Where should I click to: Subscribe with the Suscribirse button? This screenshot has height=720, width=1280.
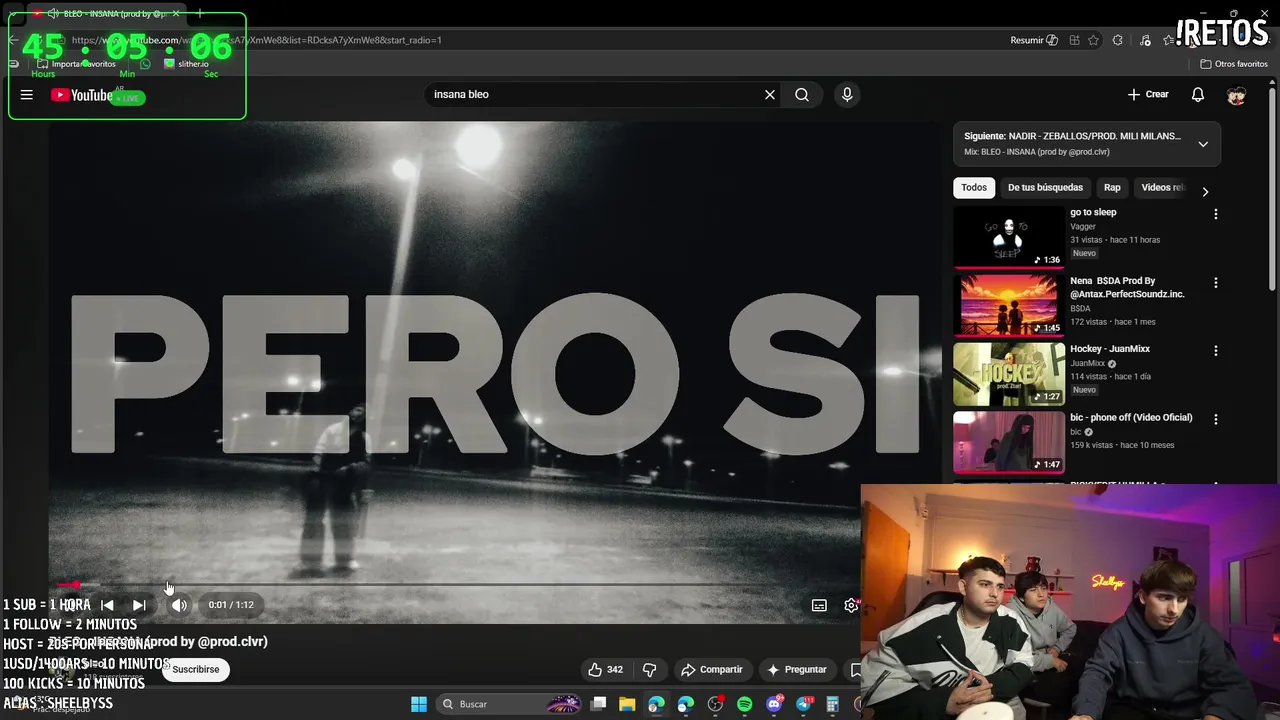[x=195, y=670]
